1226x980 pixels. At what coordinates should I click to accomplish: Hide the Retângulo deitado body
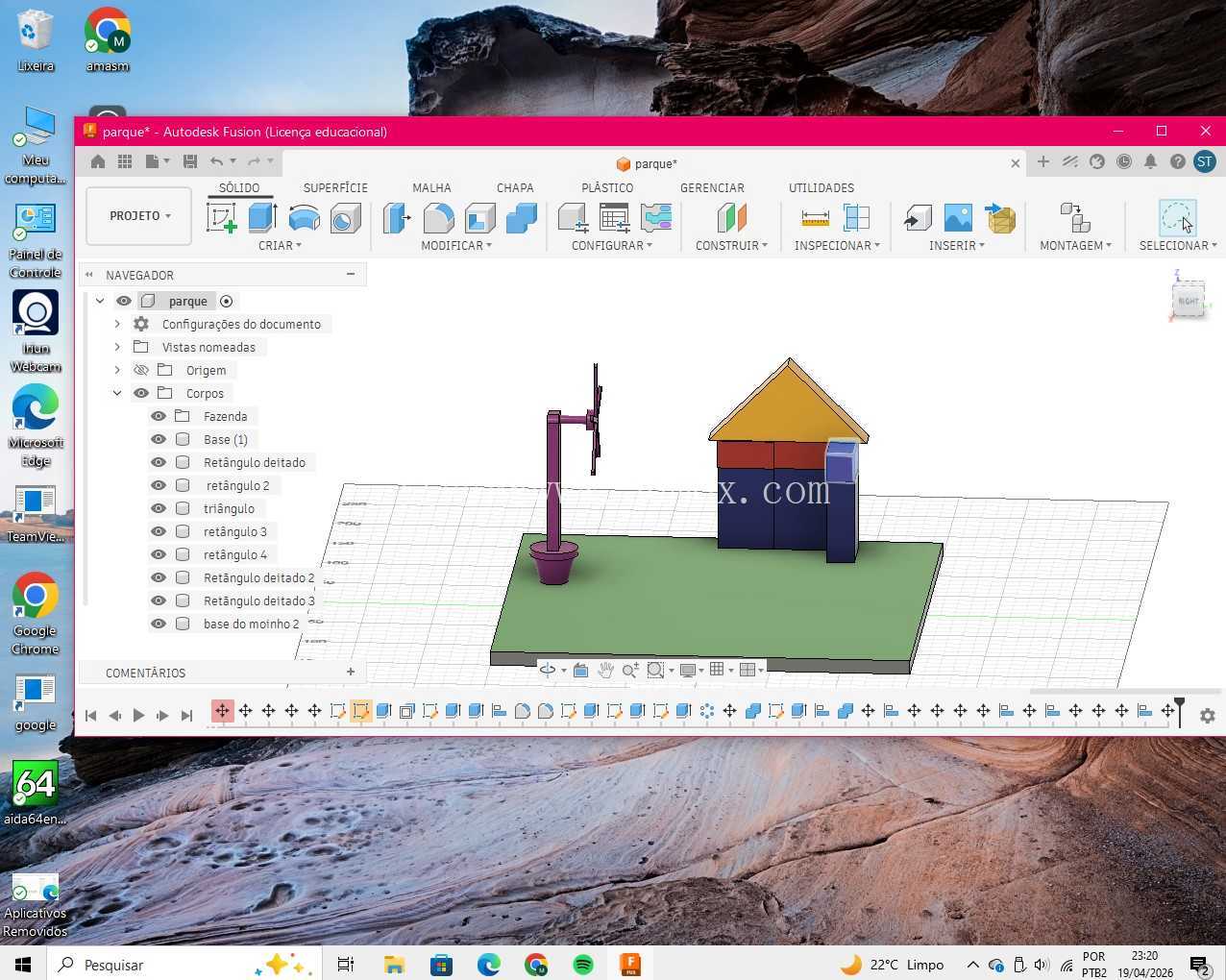pyautogui.click(x=159, y=462)
